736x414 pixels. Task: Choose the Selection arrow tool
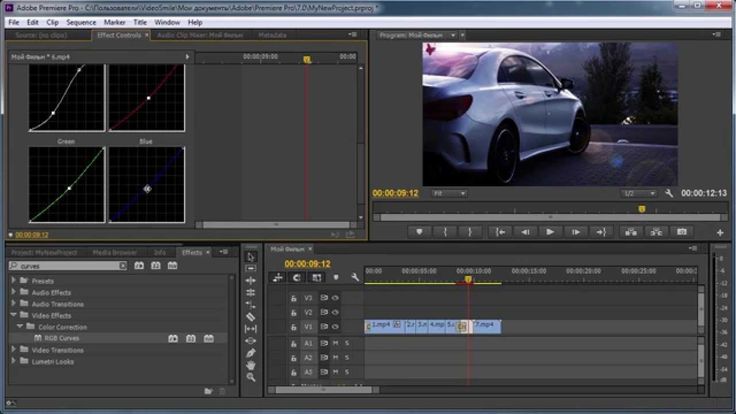(x=251, y=256)
